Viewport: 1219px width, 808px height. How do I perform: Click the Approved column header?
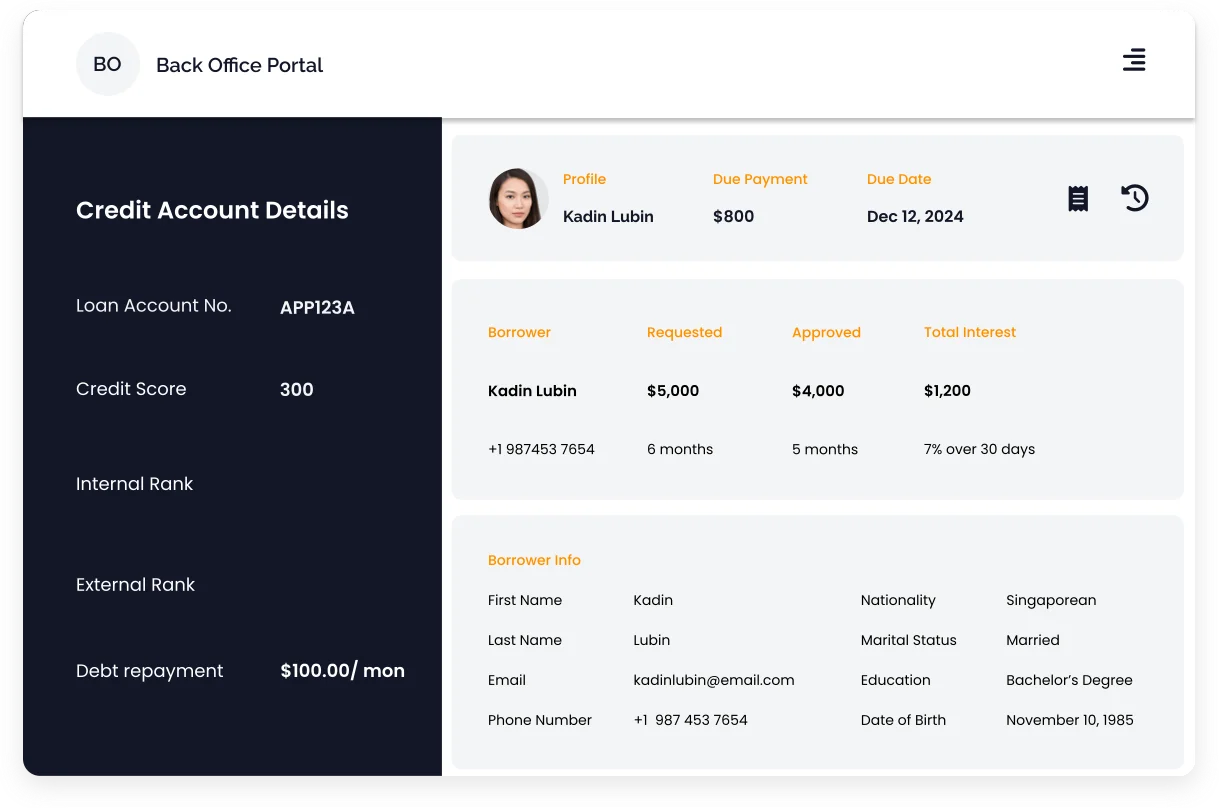click(827, 332)
